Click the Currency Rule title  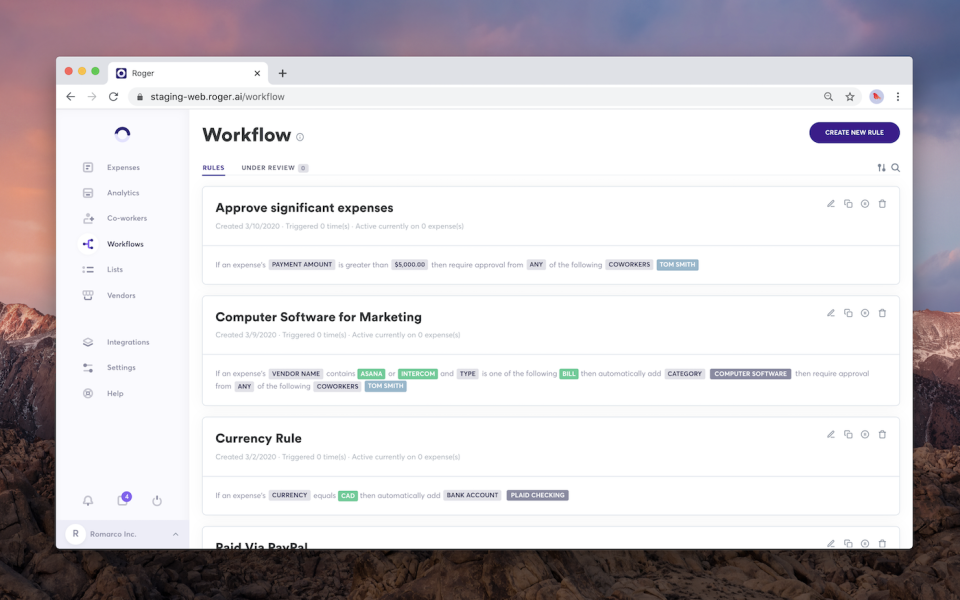[x=258, y=438]
